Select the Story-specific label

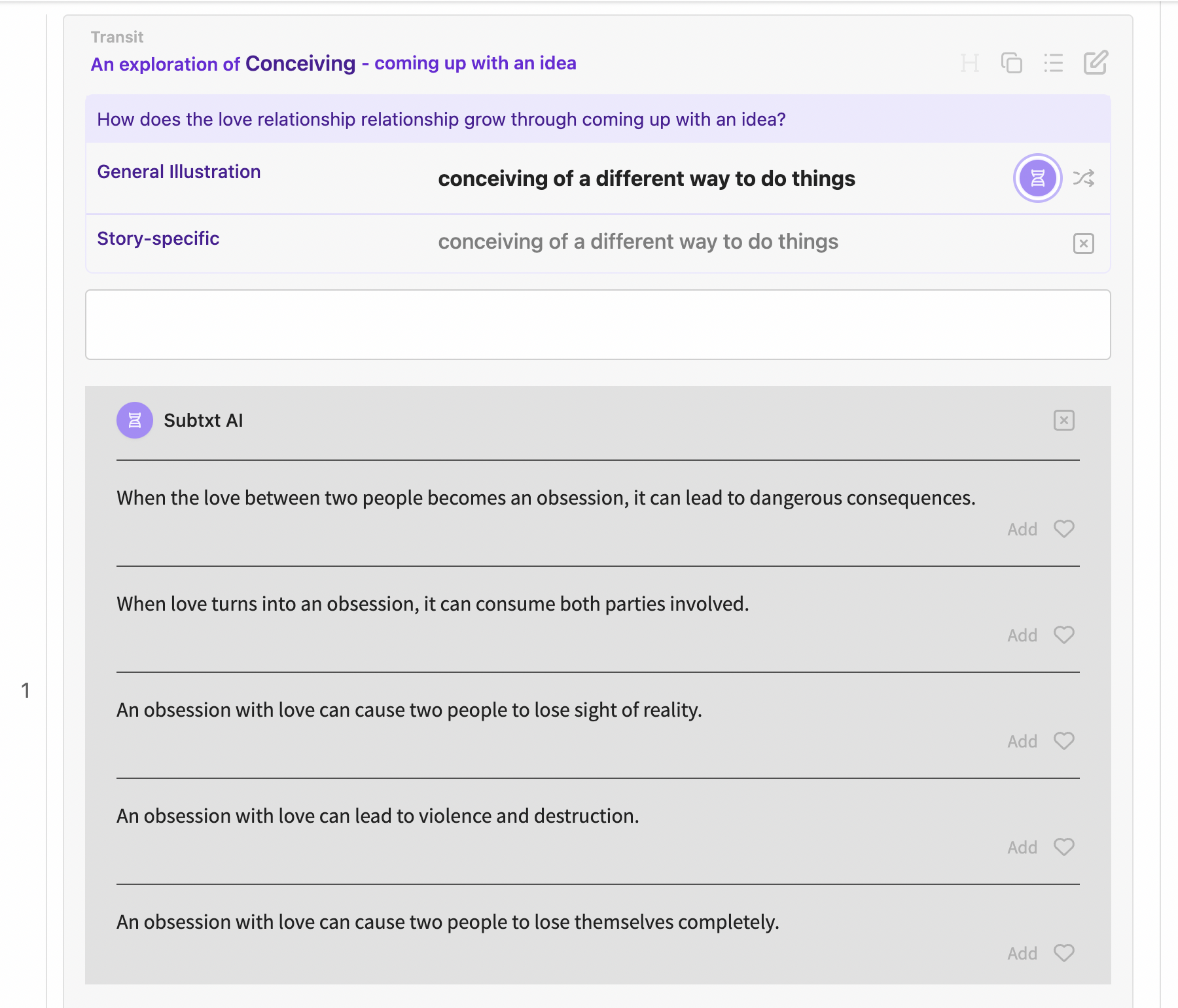pyautogui.click(x=158, y=238)
